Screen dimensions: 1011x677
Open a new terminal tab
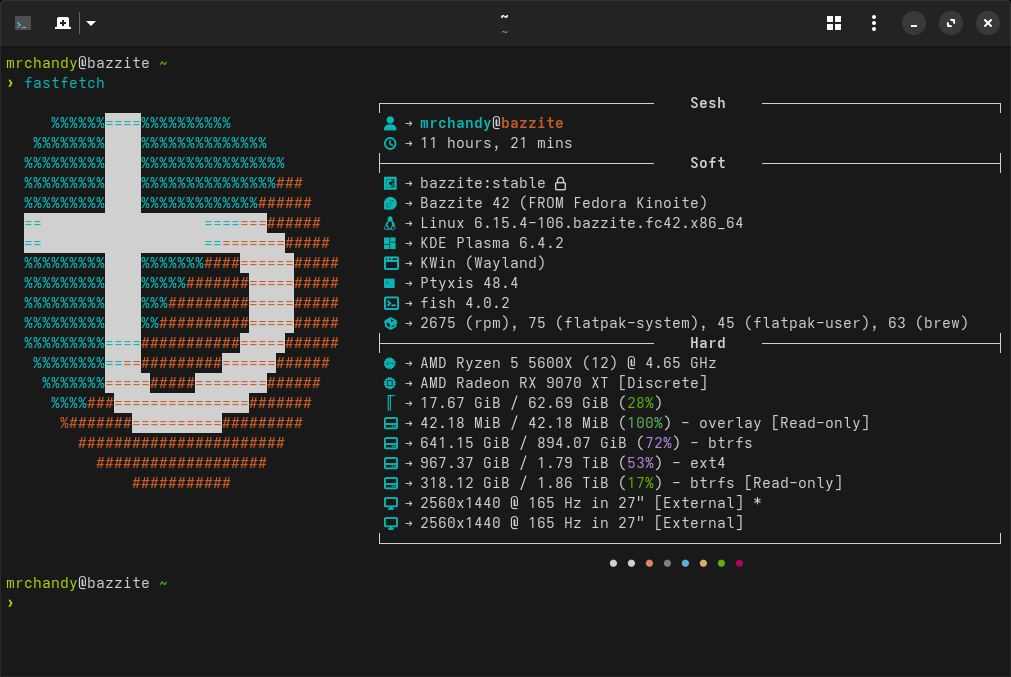(x=63, y=23)
